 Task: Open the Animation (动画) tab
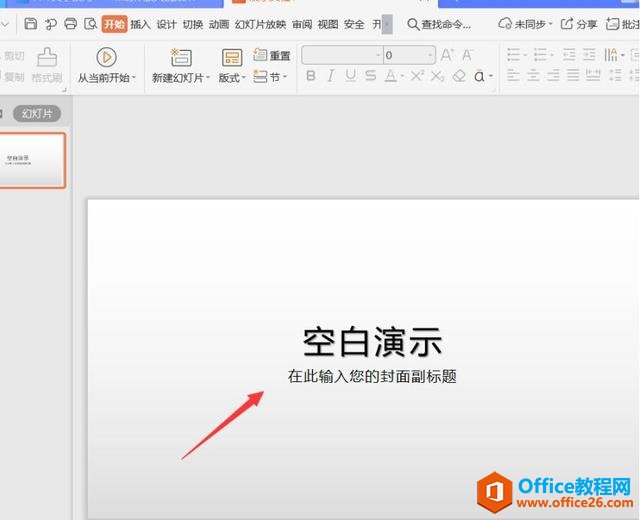[x=219, y=24]
